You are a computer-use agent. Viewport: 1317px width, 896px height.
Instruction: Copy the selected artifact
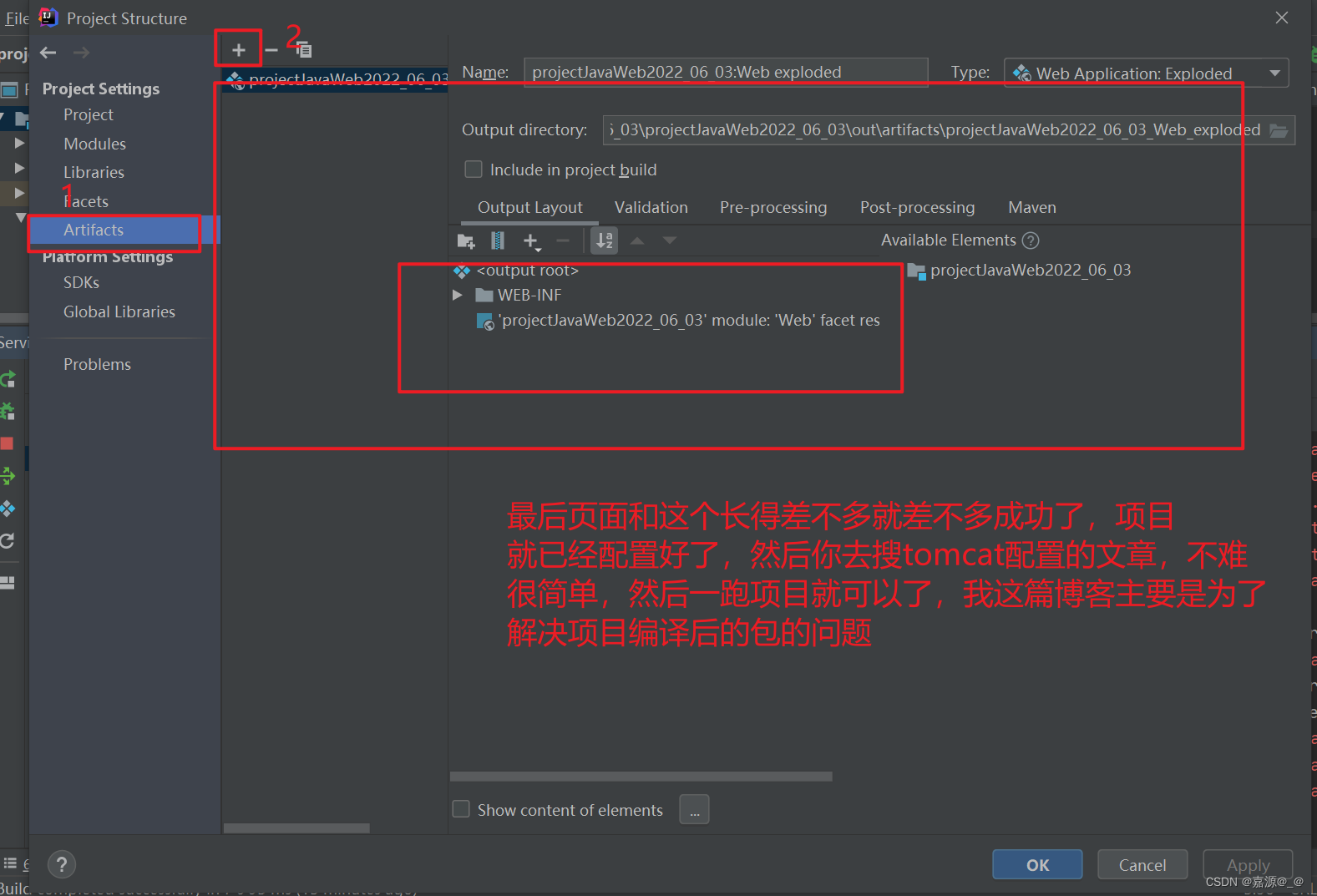(x=303, y=50)
